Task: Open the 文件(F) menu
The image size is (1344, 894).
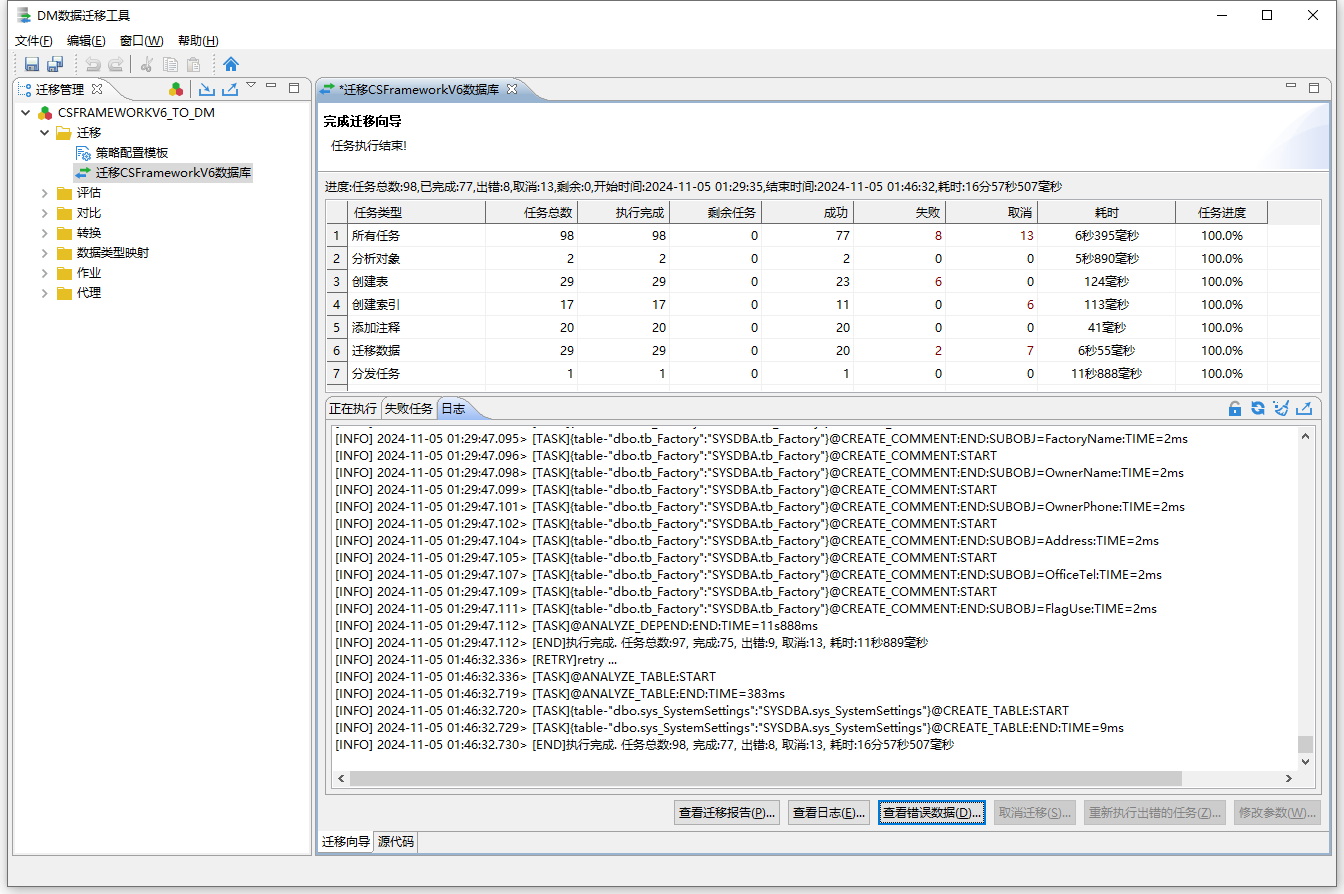Action: (x=33, y=41)
